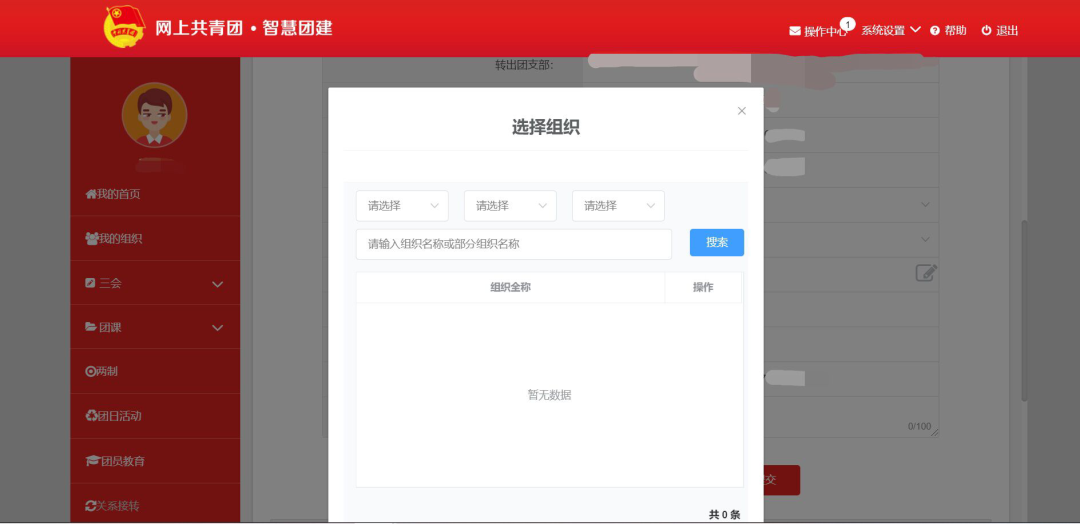Open the first 请选择 dropdown
Image resolution: width=1080 pixels, height=524 pixels.
(x=402, y=206)
